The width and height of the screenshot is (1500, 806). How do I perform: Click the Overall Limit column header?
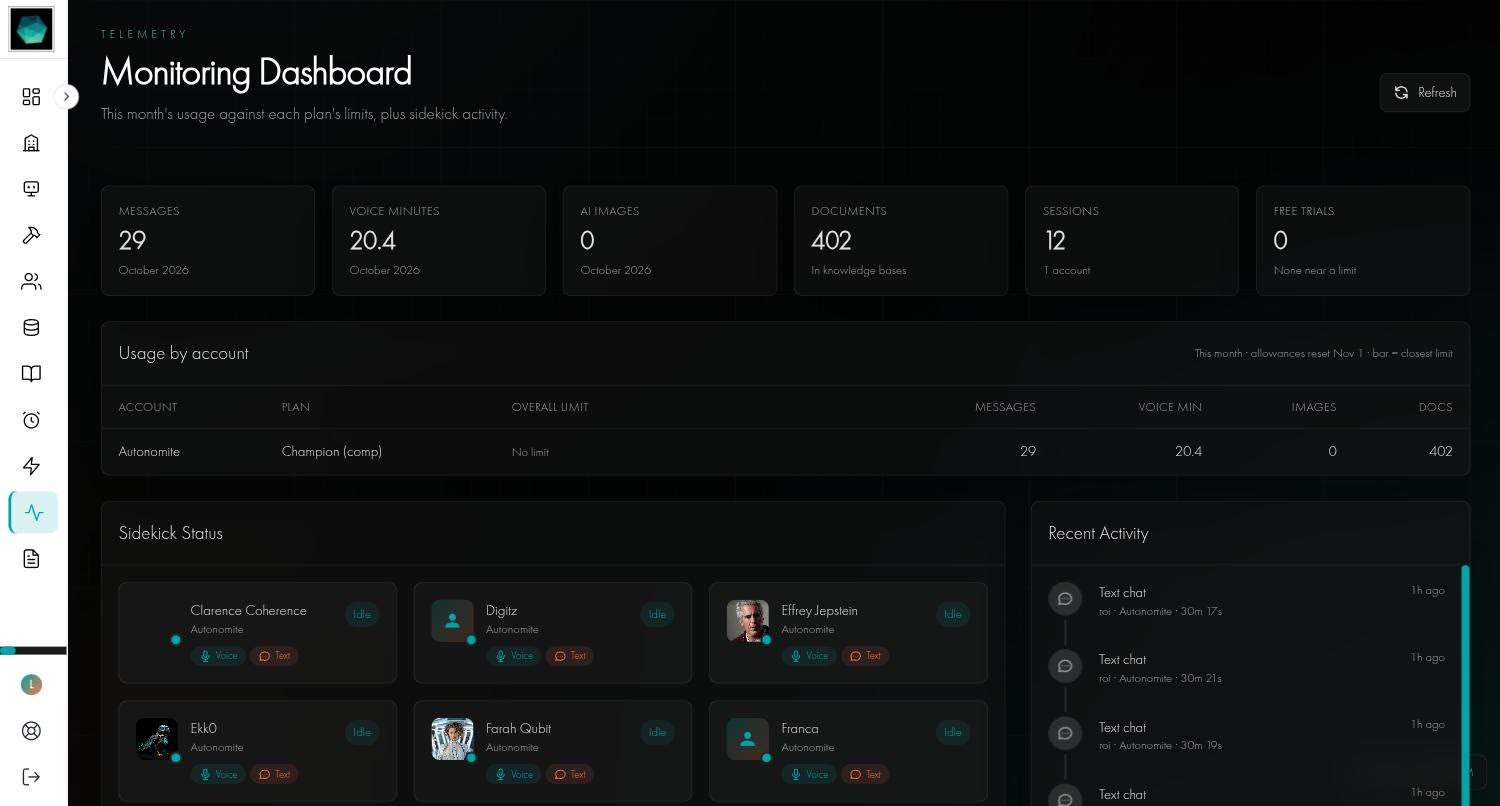550,407
